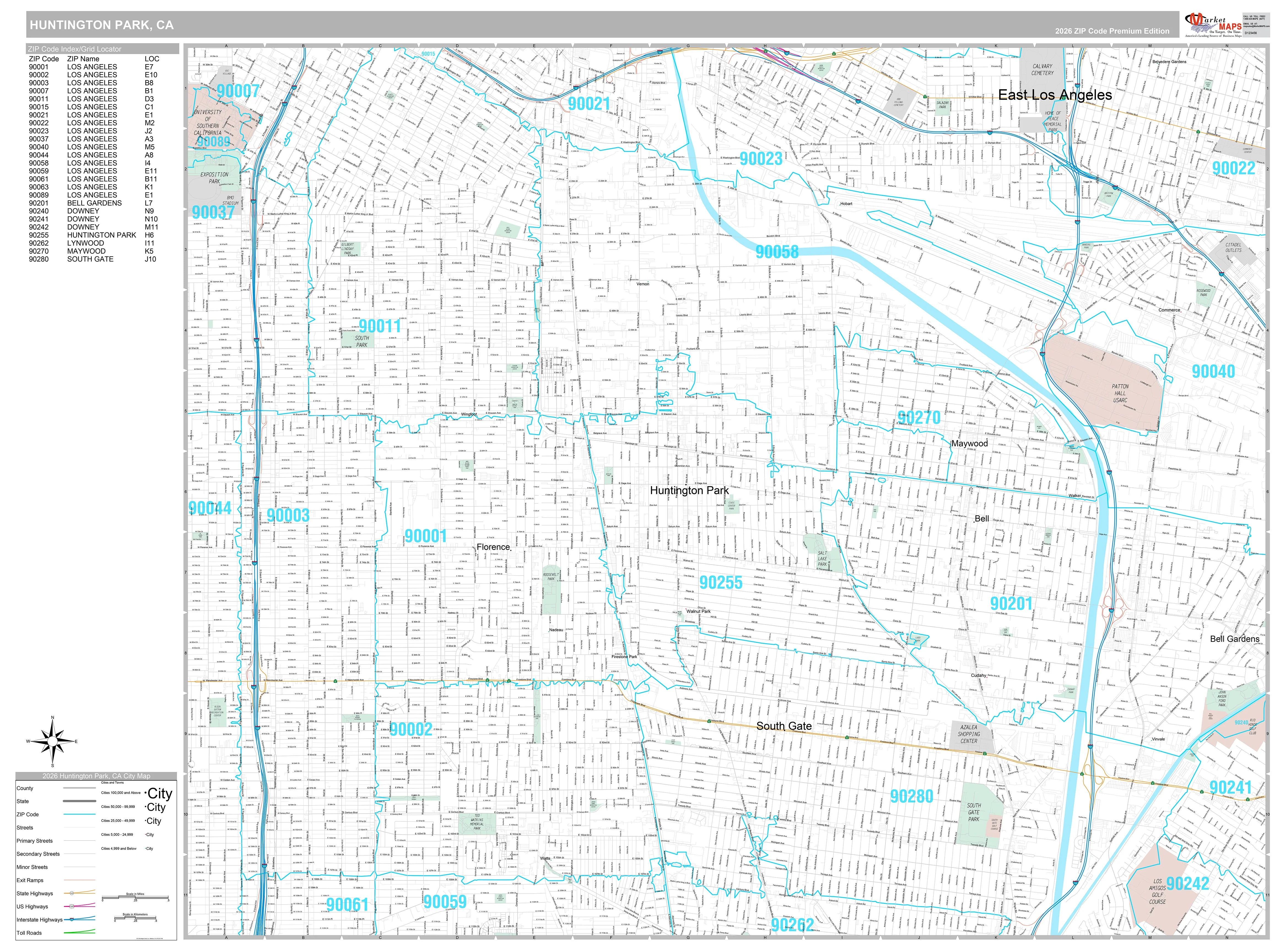Click the Huntington Park city label on the map
Image resolution: width=1288 pixels, height=952 pixels.
pyautogui.click(x=689, y=490)
